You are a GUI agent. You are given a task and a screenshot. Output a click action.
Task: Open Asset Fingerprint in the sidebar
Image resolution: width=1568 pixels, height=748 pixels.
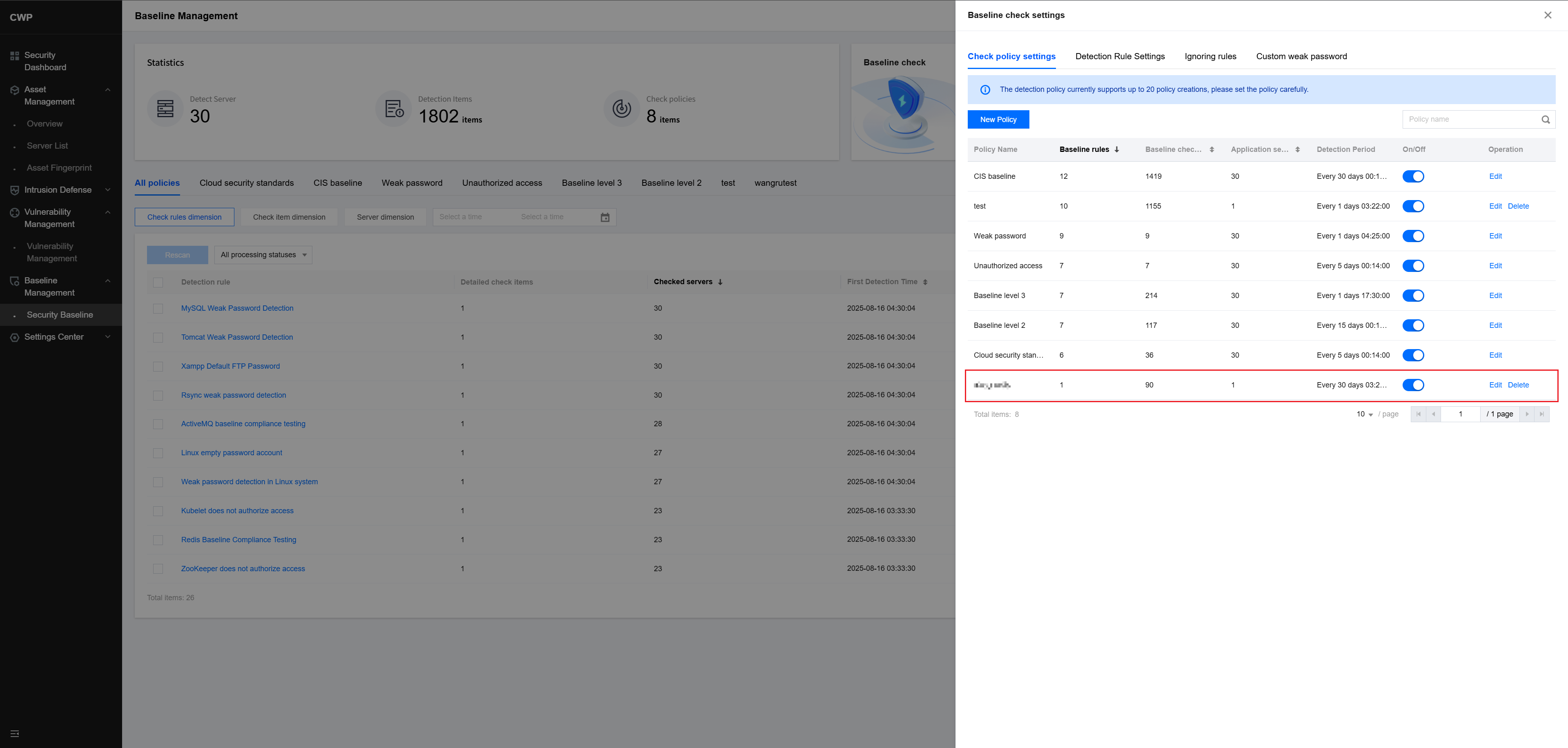pos(59,168)
